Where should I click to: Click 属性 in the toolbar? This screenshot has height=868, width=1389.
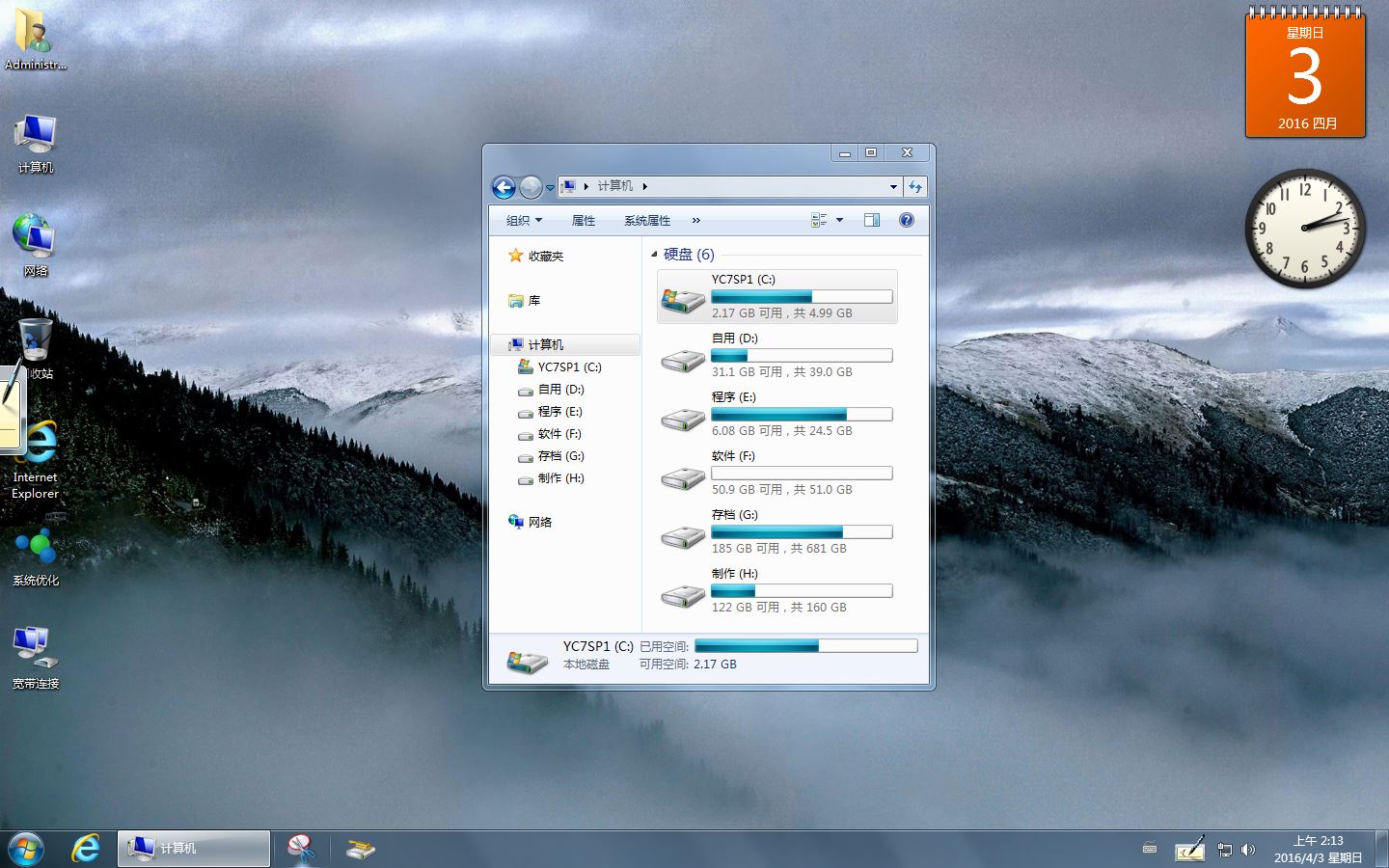click(584, 221)
